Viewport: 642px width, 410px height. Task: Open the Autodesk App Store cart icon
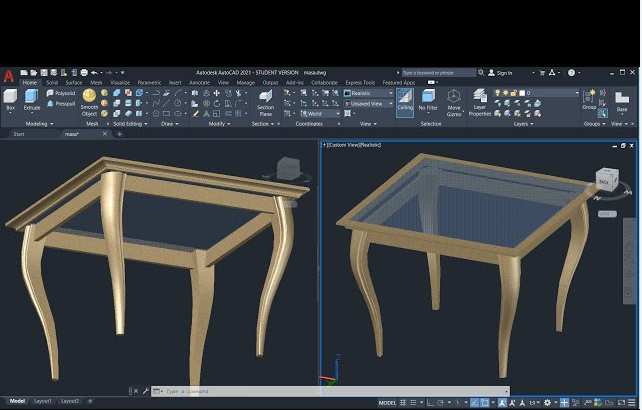[542, 72]
